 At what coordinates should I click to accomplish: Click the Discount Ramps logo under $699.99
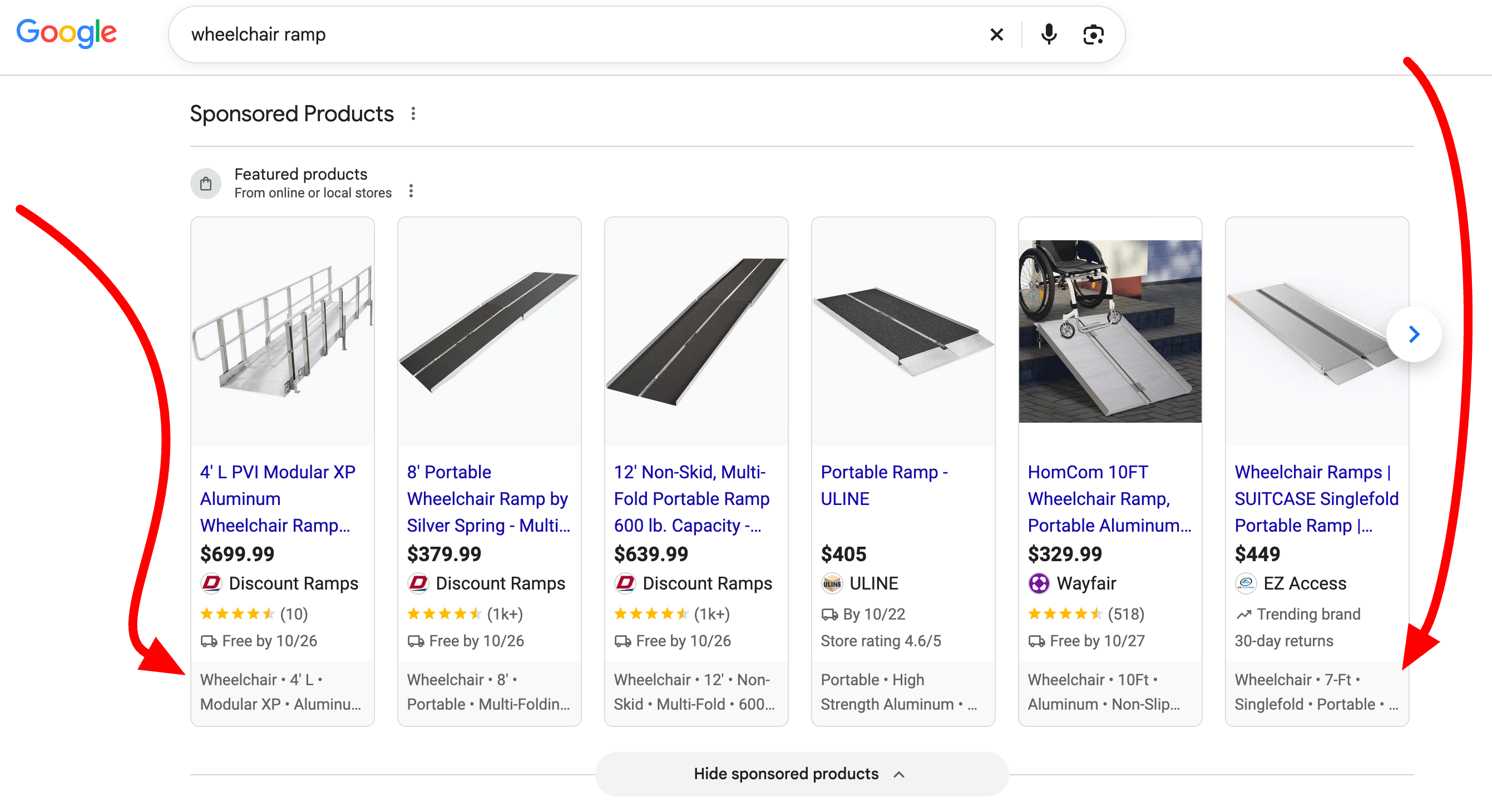click(211, 583)
